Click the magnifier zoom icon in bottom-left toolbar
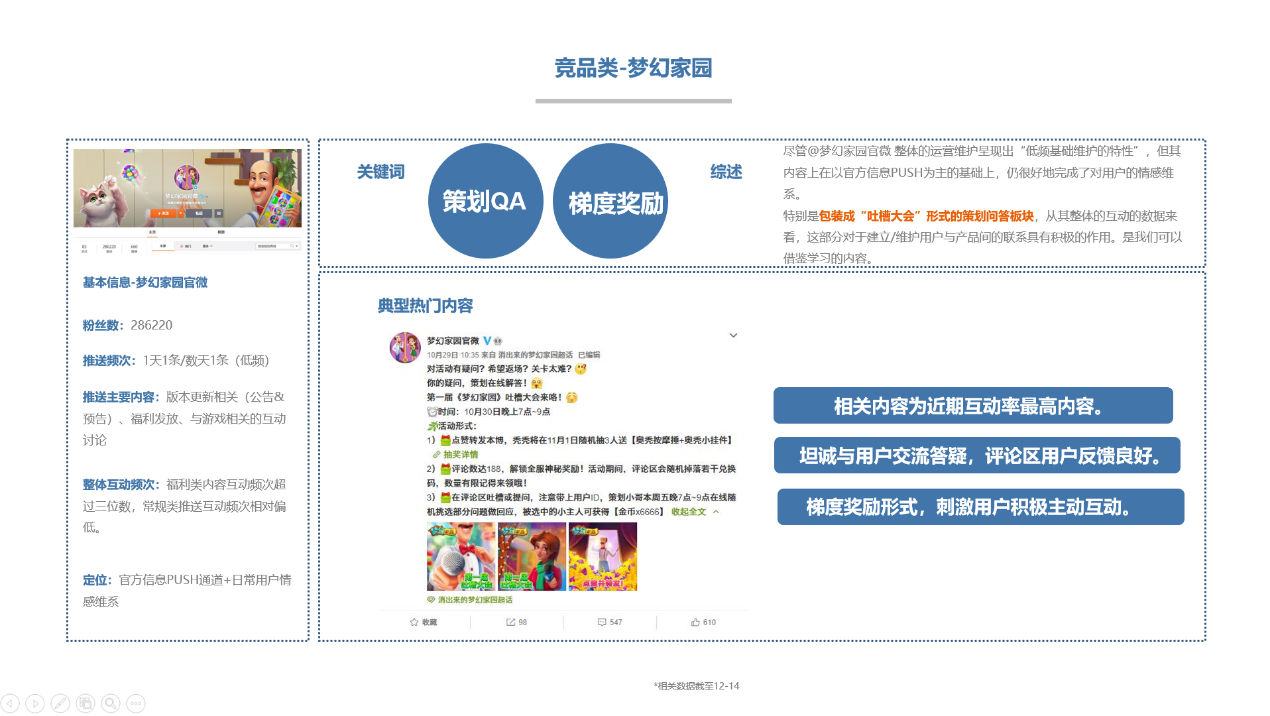The height and width of the screenshot is (716, 1270). pos(110,703)
